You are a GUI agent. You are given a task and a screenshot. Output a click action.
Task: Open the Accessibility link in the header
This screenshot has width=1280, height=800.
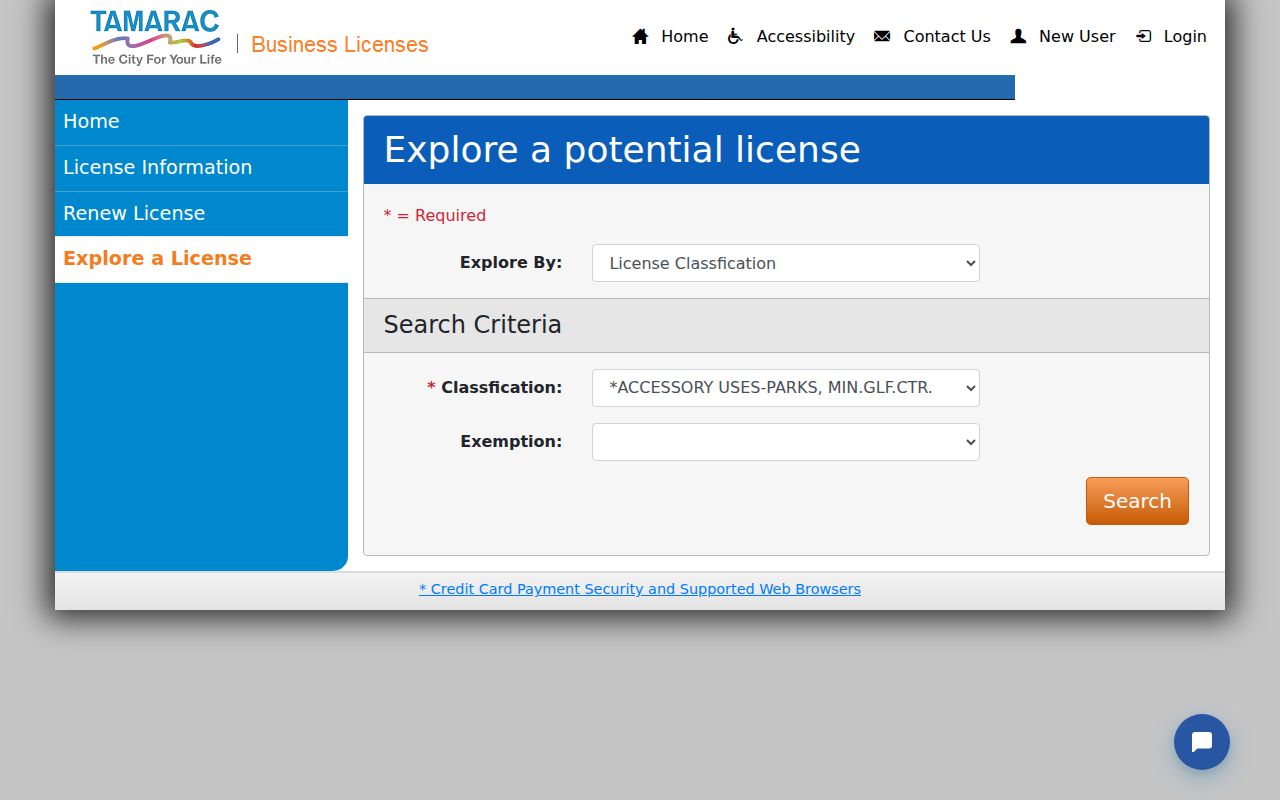pyautogui.click(x=806, y=36)
